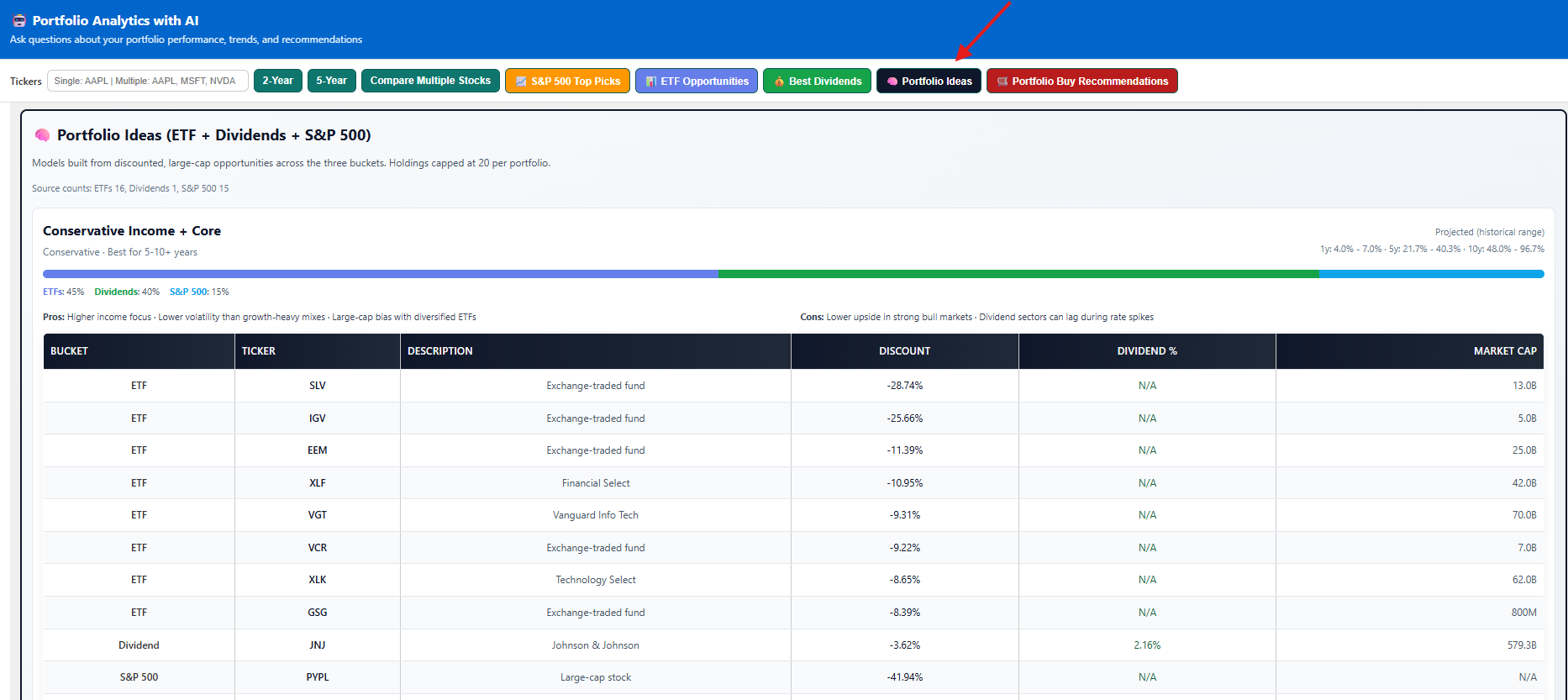
Task: Click the green Dividends allocation bar segment
Action: click(1018, 274)
